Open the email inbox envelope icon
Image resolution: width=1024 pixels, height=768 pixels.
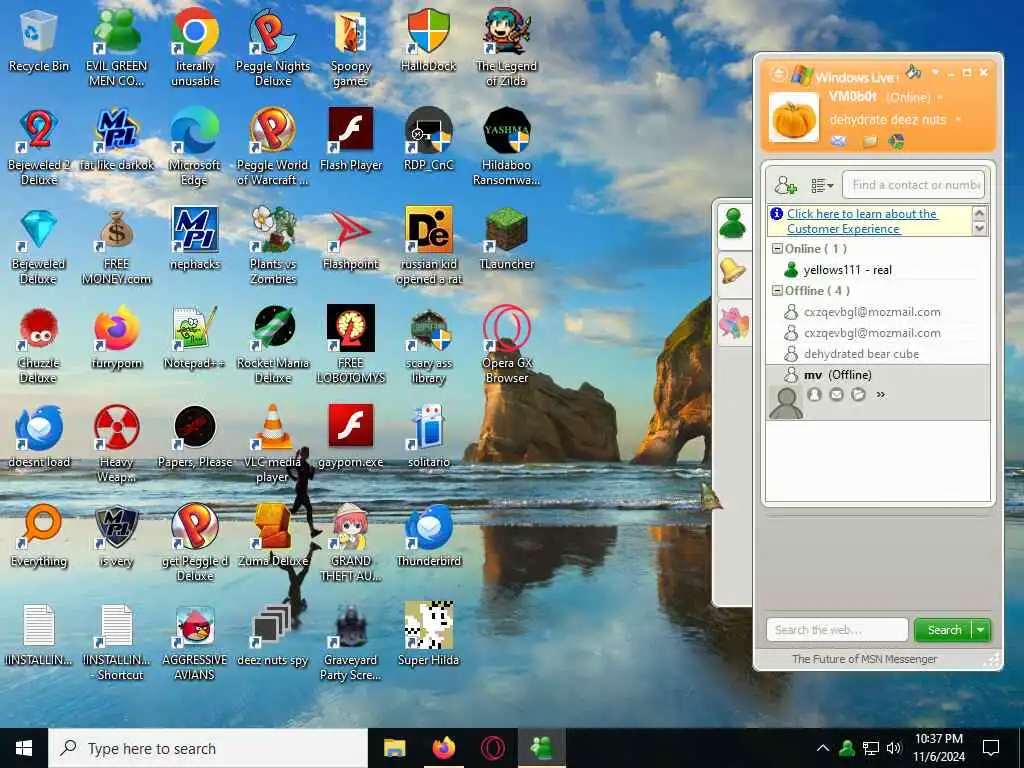(x=839, y=140)
